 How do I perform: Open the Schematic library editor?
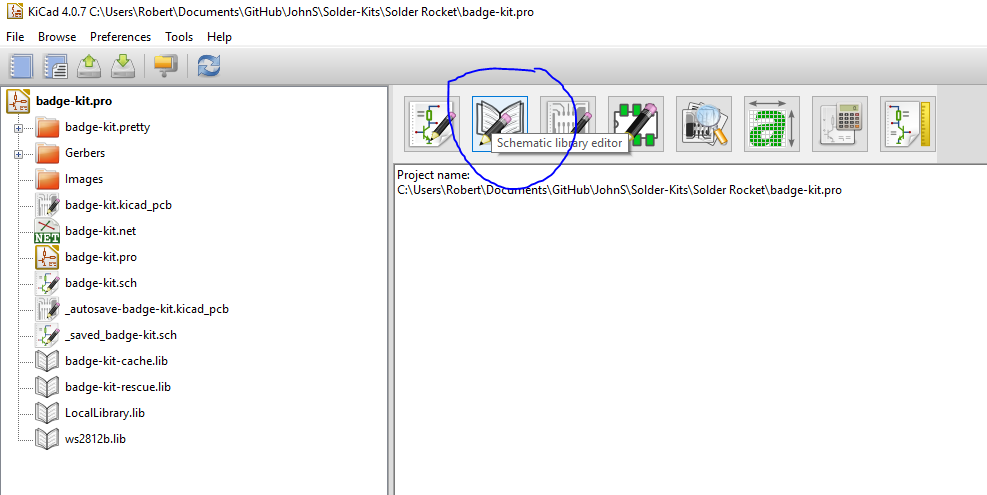pyautogui.click(x=500, y=124)
